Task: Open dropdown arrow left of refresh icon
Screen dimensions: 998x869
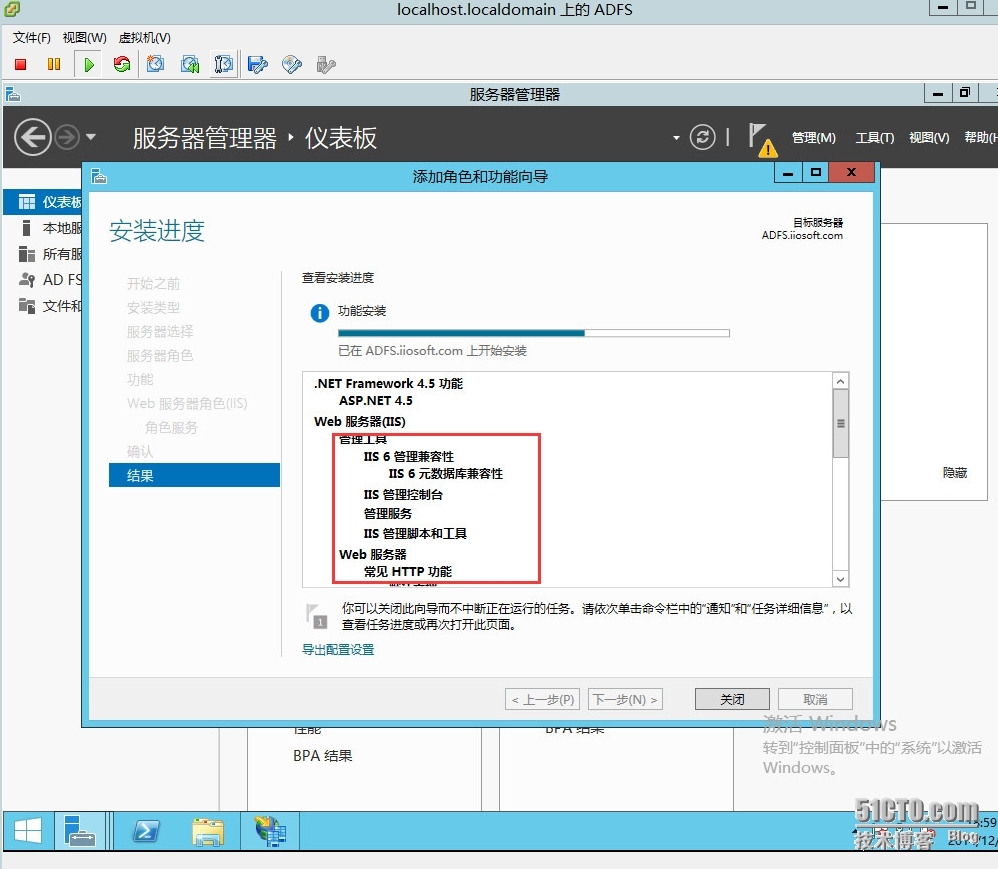Action: [x=676, y=138]
